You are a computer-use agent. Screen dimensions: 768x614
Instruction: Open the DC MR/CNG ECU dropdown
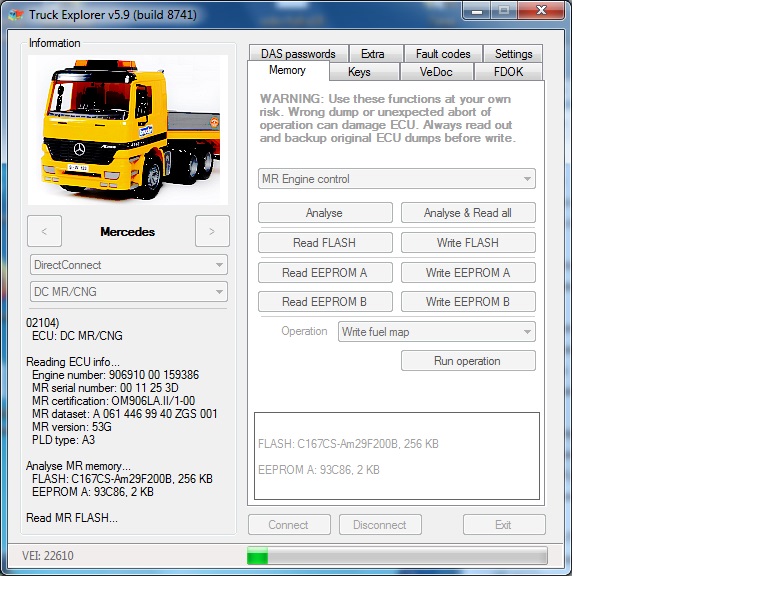(129, 292)
